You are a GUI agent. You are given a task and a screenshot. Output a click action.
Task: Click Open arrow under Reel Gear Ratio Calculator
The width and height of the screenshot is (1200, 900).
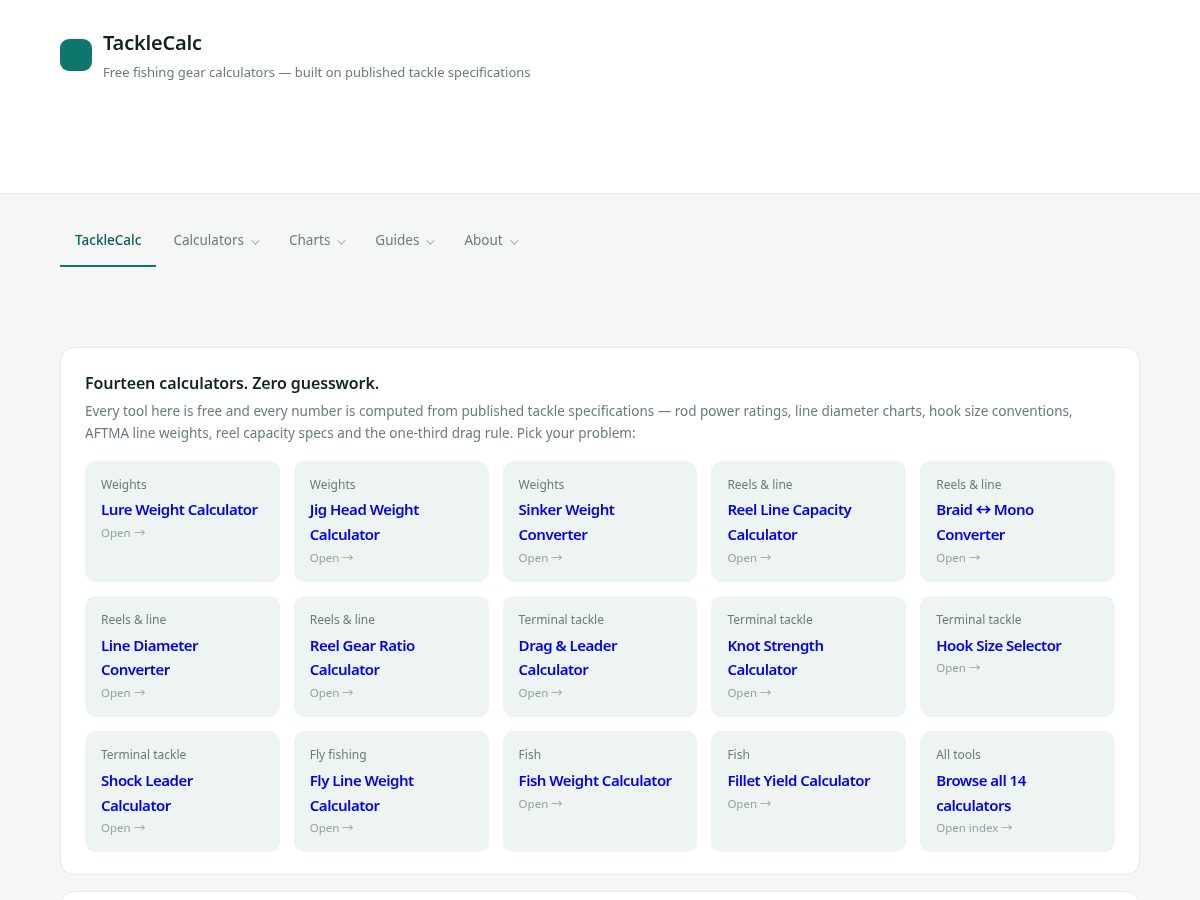pos(332,693)
